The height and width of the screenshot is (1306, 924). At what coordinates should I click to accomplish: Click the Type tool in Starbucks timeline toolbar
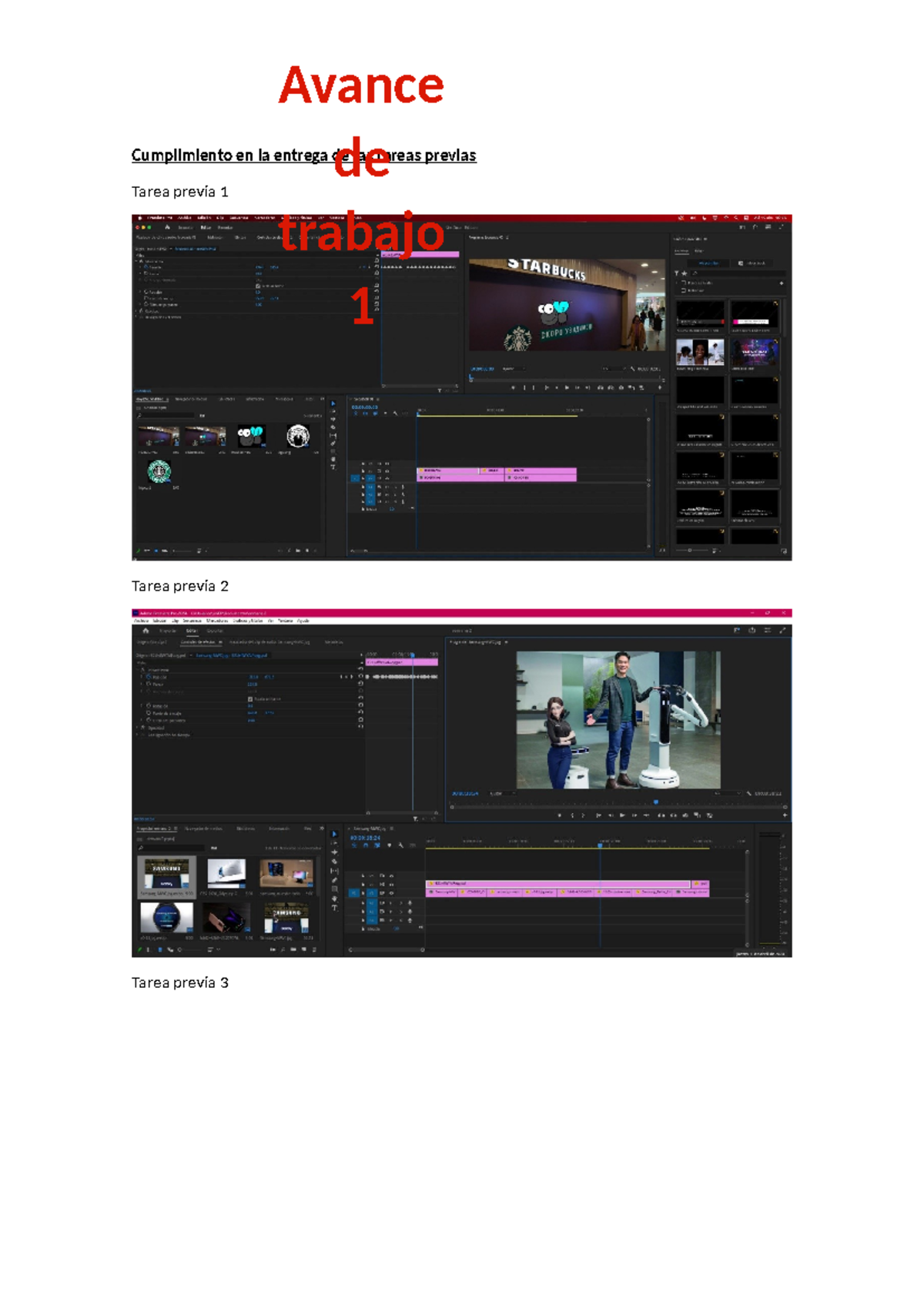point(333,467)
